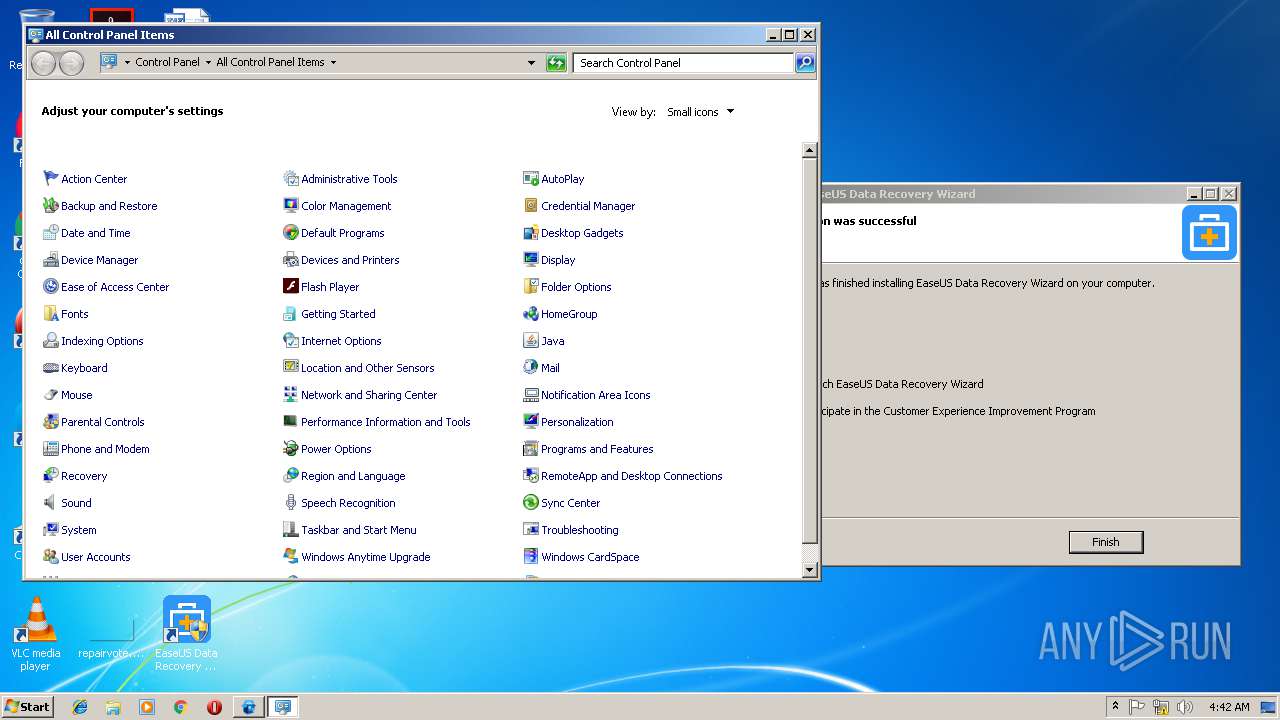This screenshot has height=720, width=1280.
Task: Click the Administrative Tools icon
Action: tap(291, 178)
